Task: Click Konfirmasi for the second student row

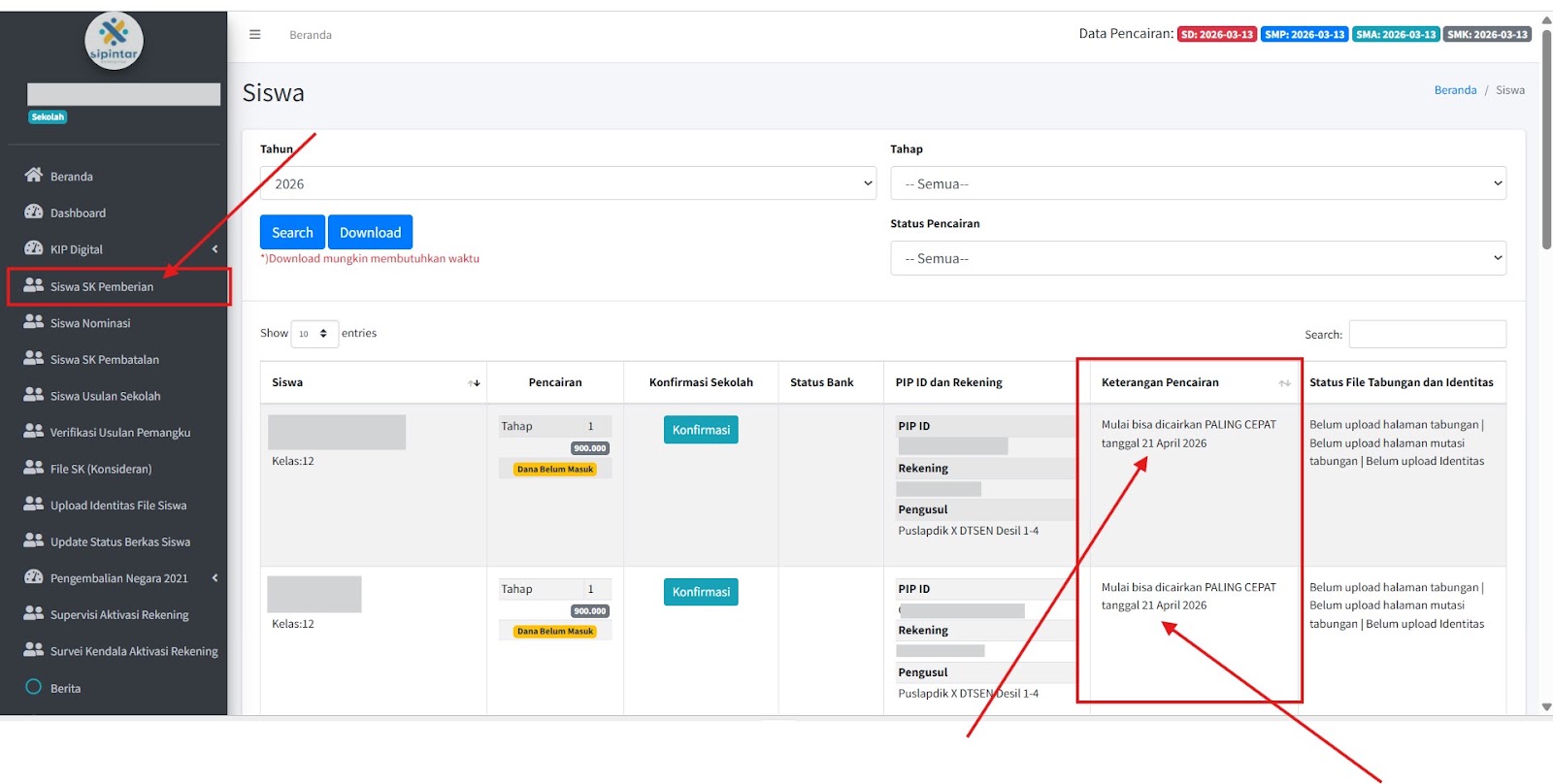Action: click(x=701, y=592)
